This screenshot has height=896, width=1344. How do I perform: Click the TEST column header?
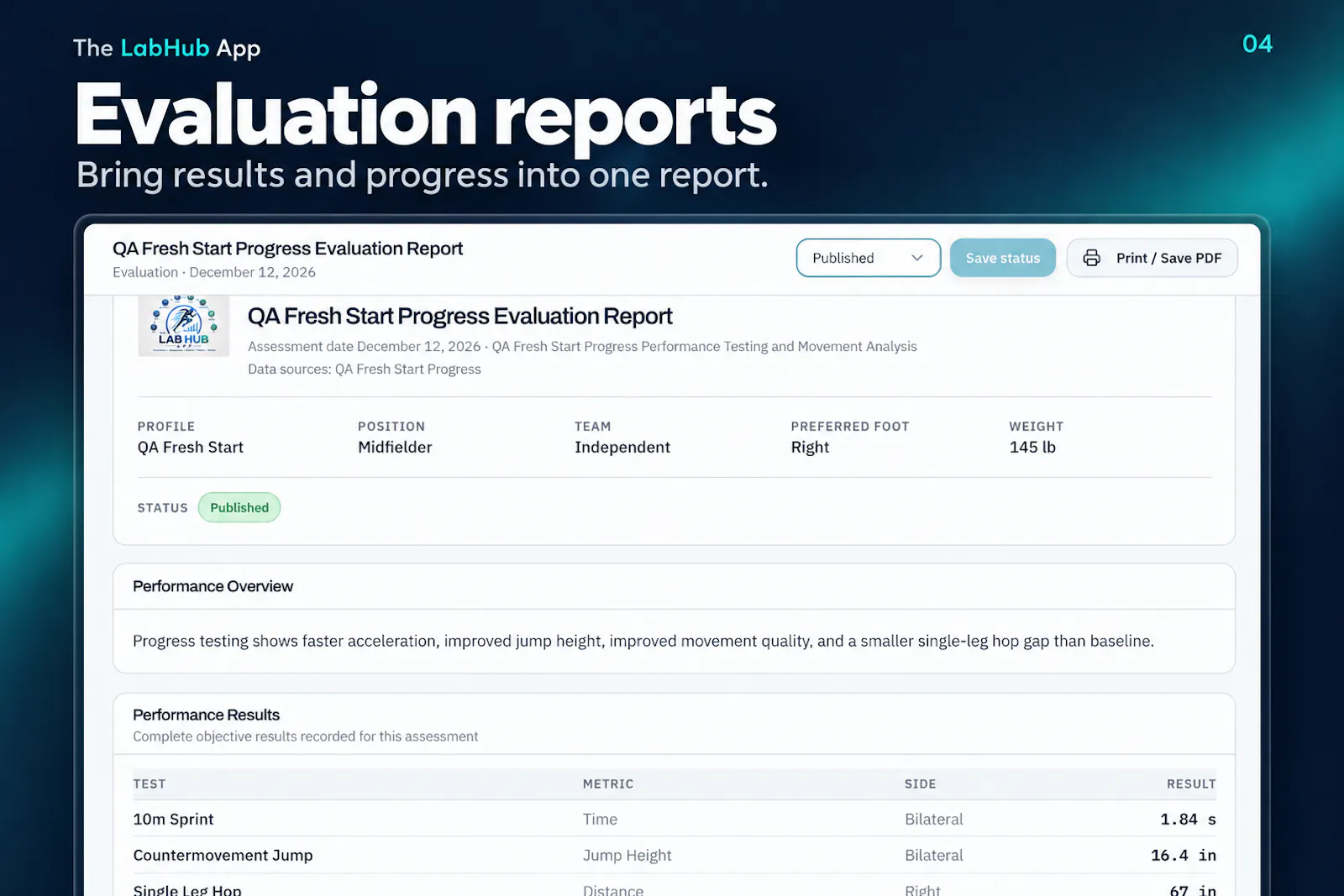coord(150,783)
